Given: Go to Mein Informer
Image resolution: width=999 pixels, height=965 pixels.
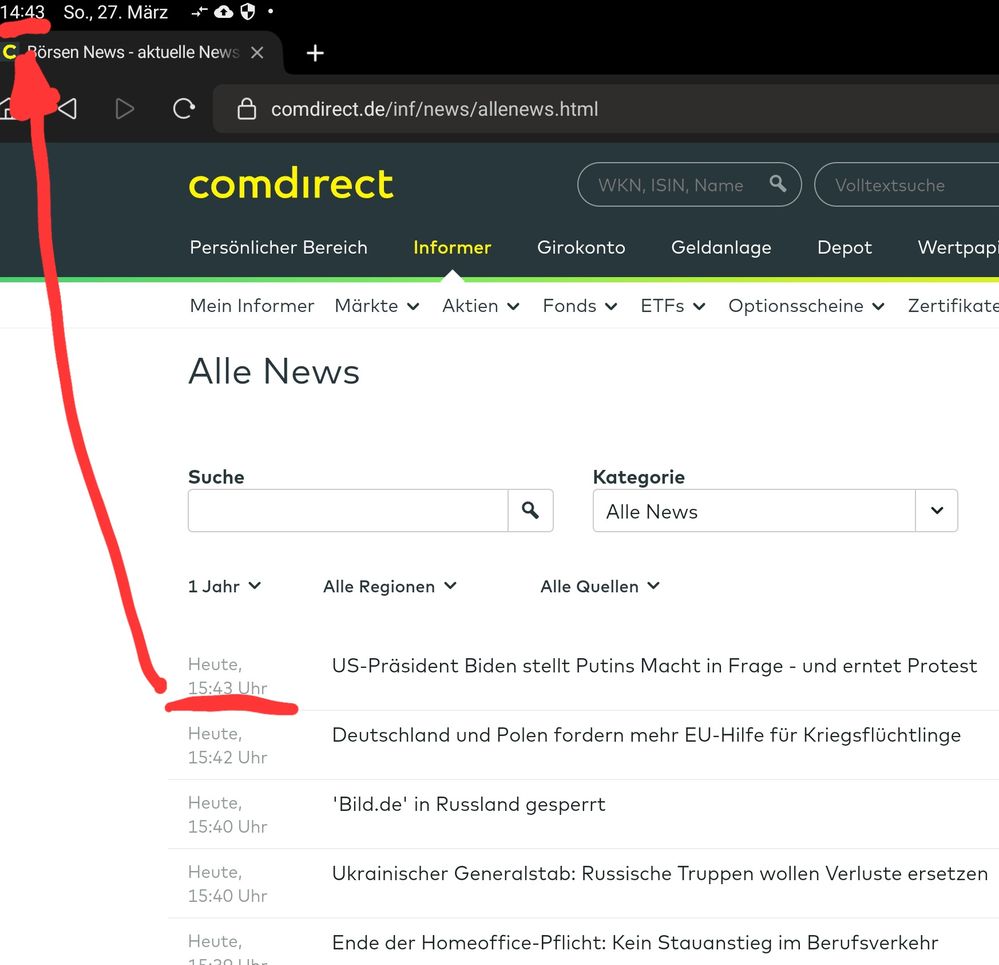Looking at the screenshot, I should (252, 306).
